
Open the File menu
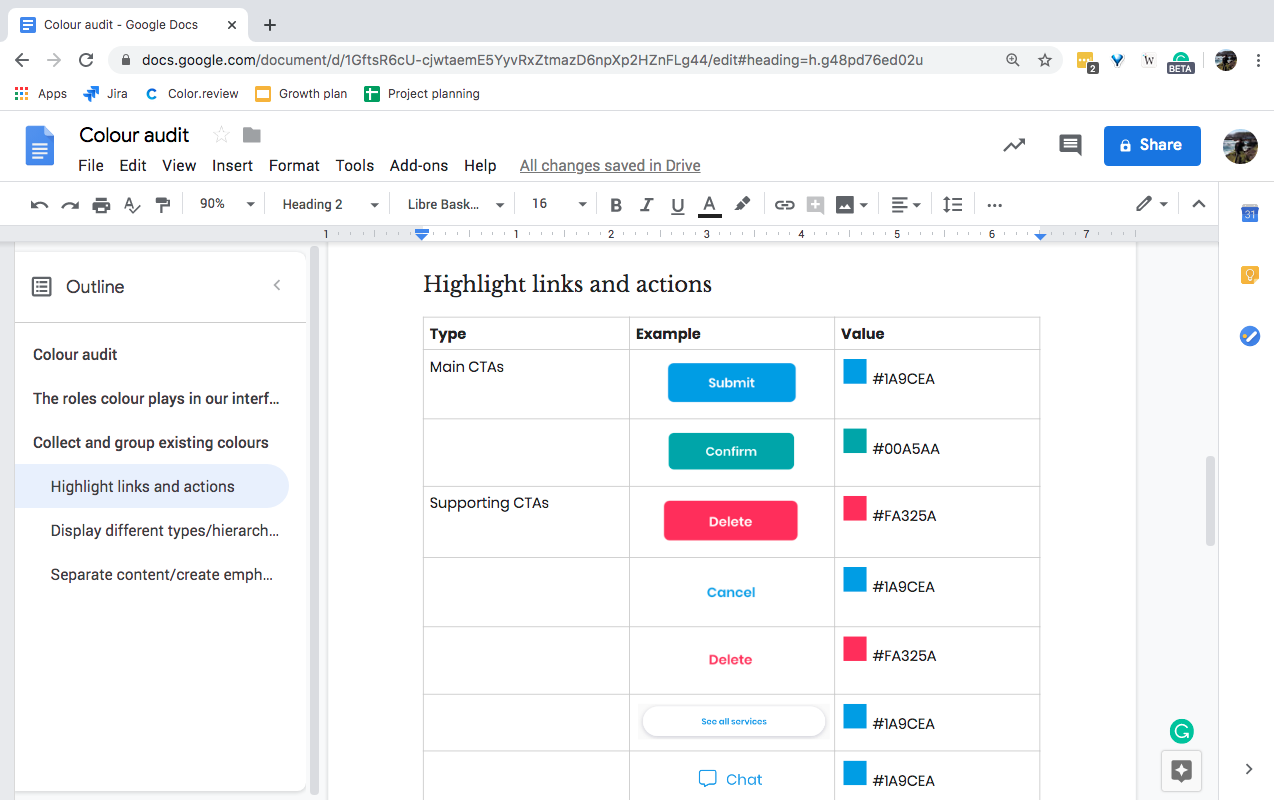(91, 166)
